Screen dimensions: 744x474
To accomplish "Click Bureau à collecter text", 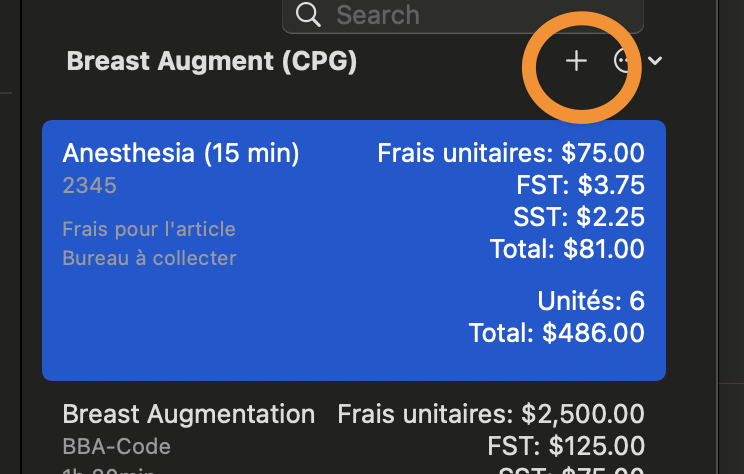I will [x=149, y=258].
